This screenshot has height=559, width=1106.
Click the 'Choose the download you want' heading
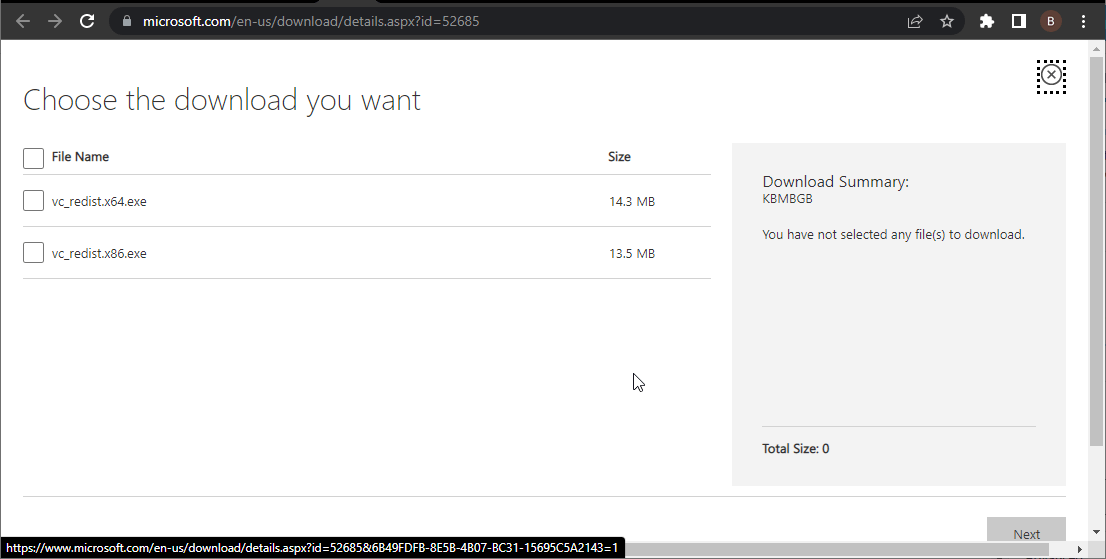pyautogui.click(x=221, y=100)
